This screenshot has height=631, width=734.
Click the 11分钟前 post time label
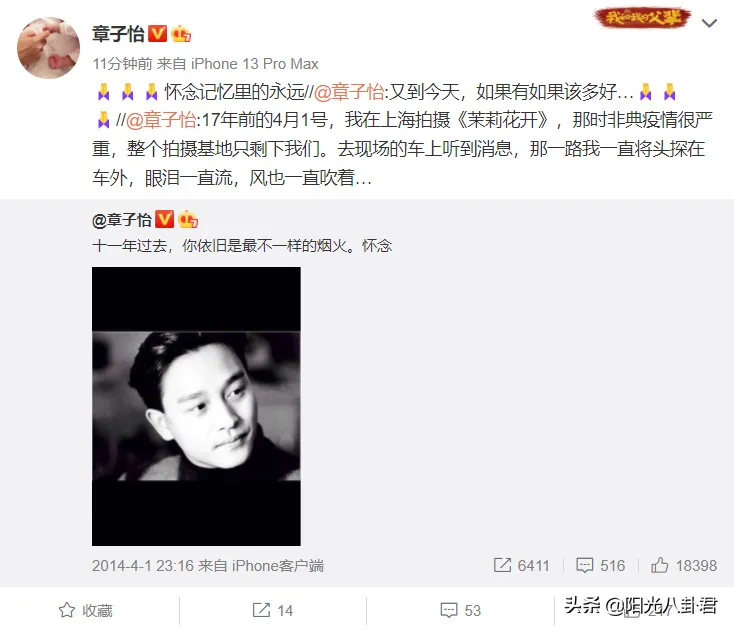[x=122, y=63]
